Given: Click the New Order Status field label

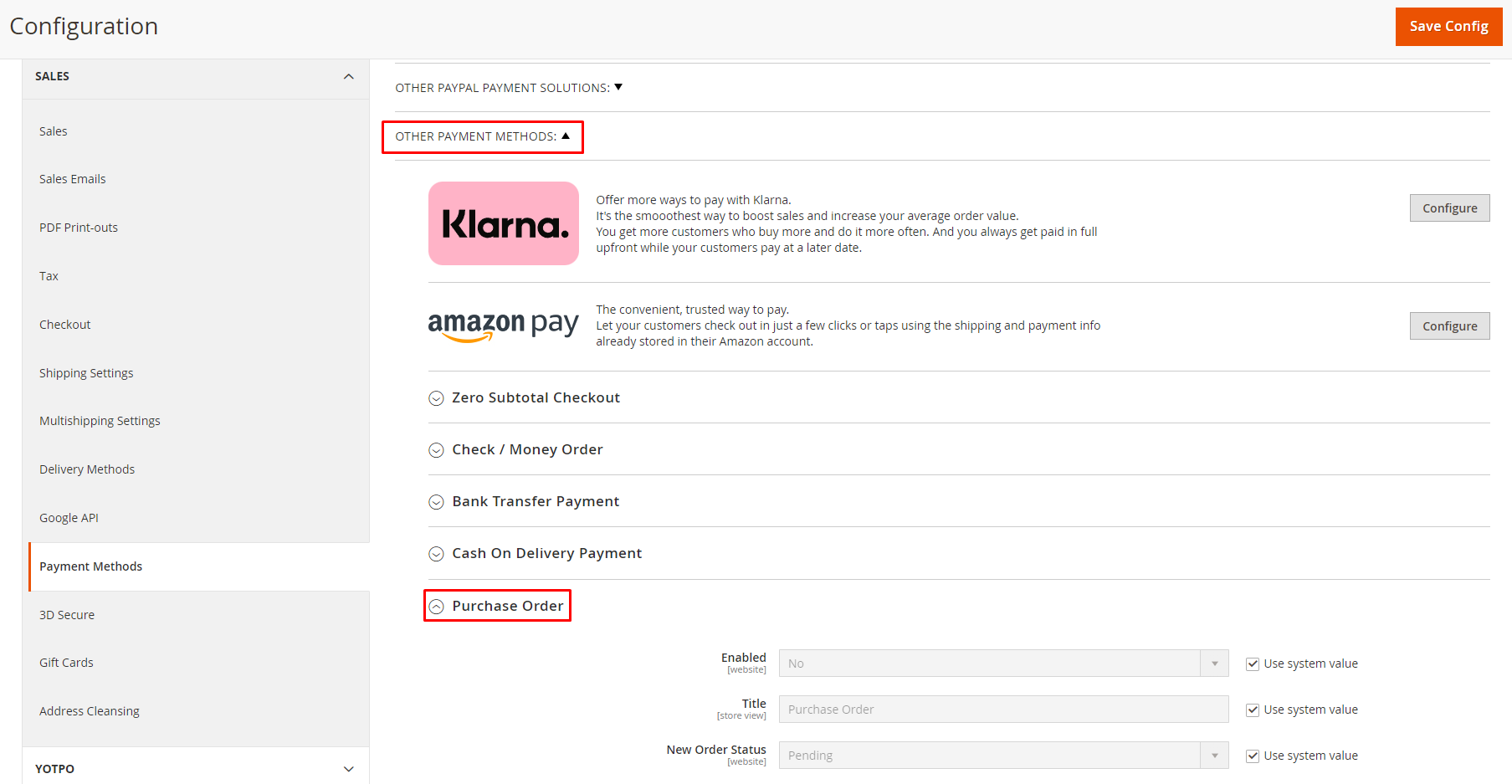Looking at the screenshot, I should pos(716,750).
